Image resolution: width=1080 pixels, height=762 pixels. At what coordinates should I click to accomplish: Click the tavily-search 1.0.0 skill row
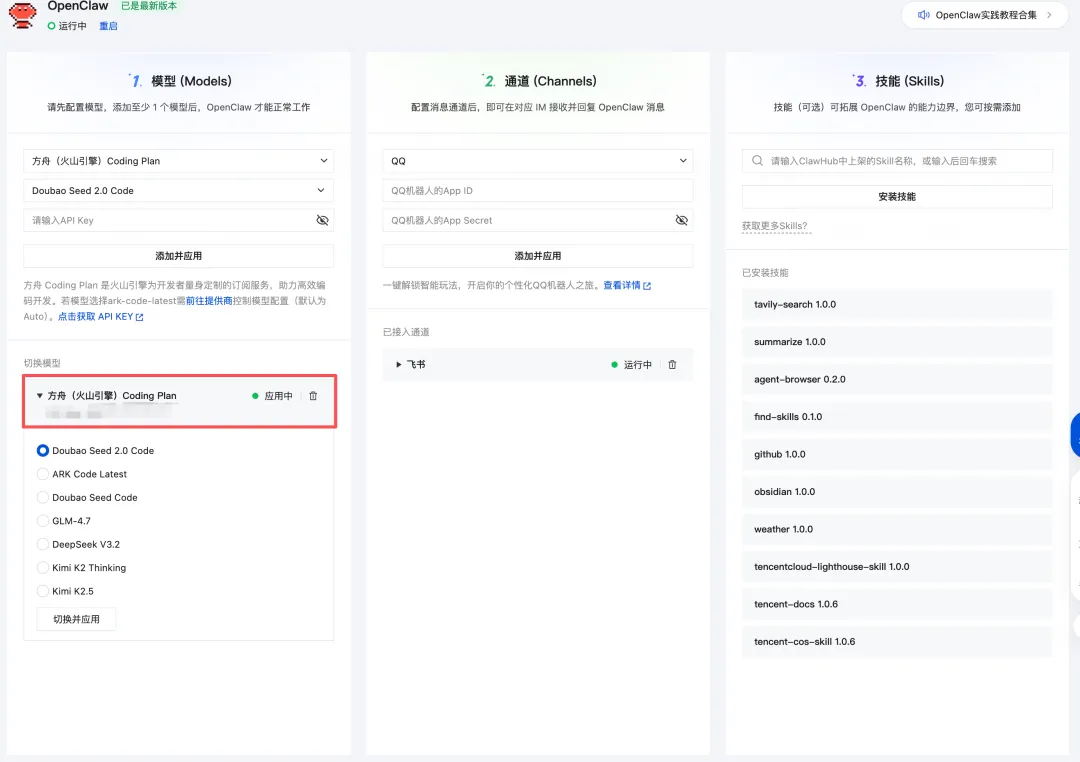coord(897,305)
